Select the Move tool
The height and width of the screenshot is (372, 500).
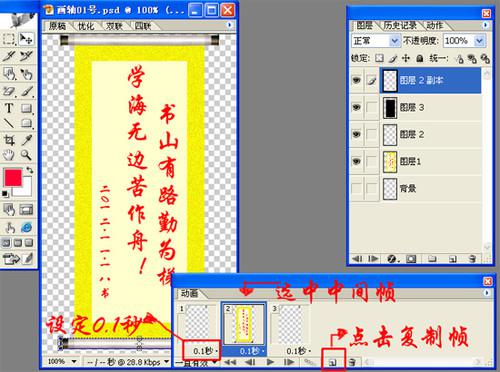tap(26, 39)
